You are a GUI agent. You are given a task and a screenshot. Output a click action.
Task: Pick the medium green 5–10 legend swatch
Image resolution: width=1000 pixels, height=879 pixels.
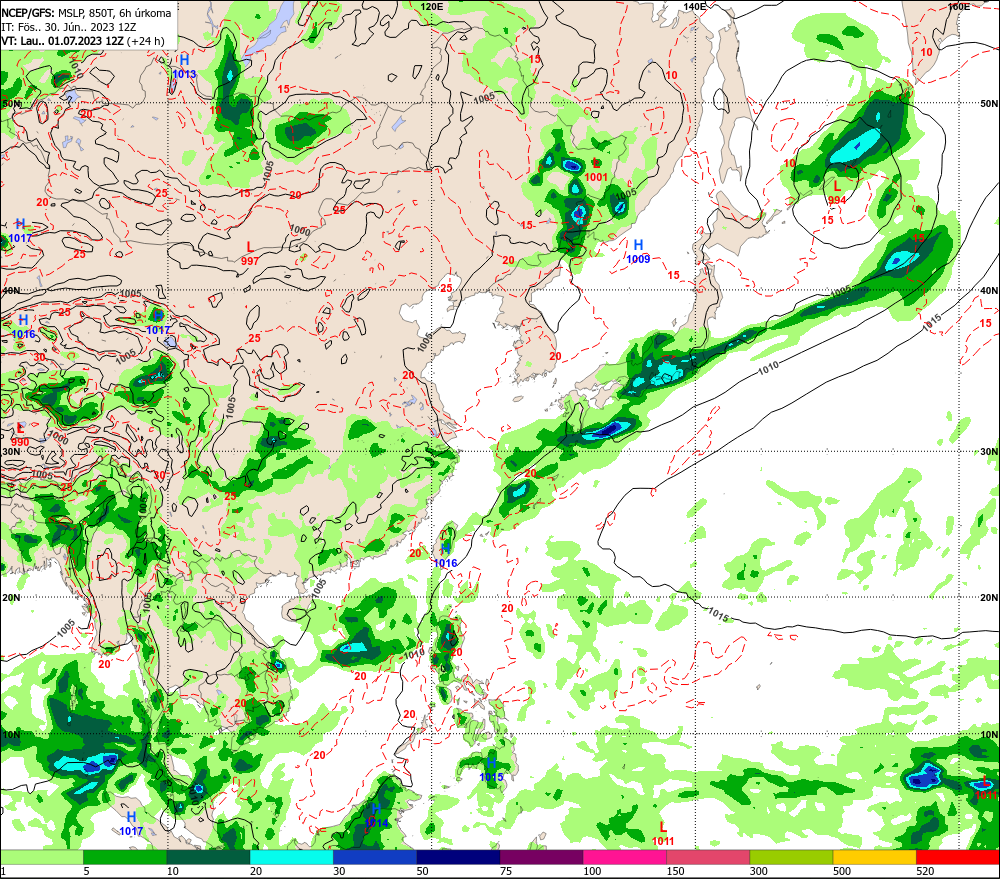point(125,857)
